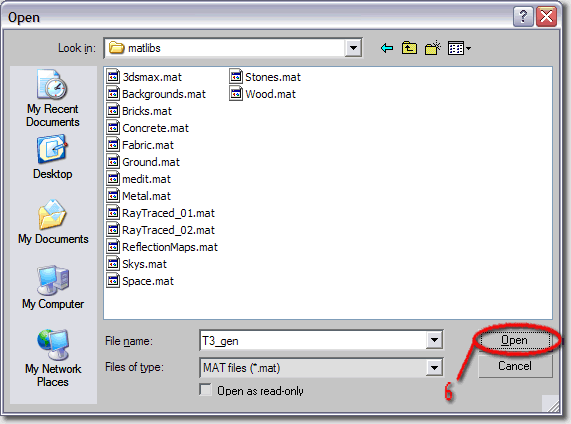The width and height of the screenshot is (571, 424).
Task: Open My Recent Documents place
Action: (53, 98)
